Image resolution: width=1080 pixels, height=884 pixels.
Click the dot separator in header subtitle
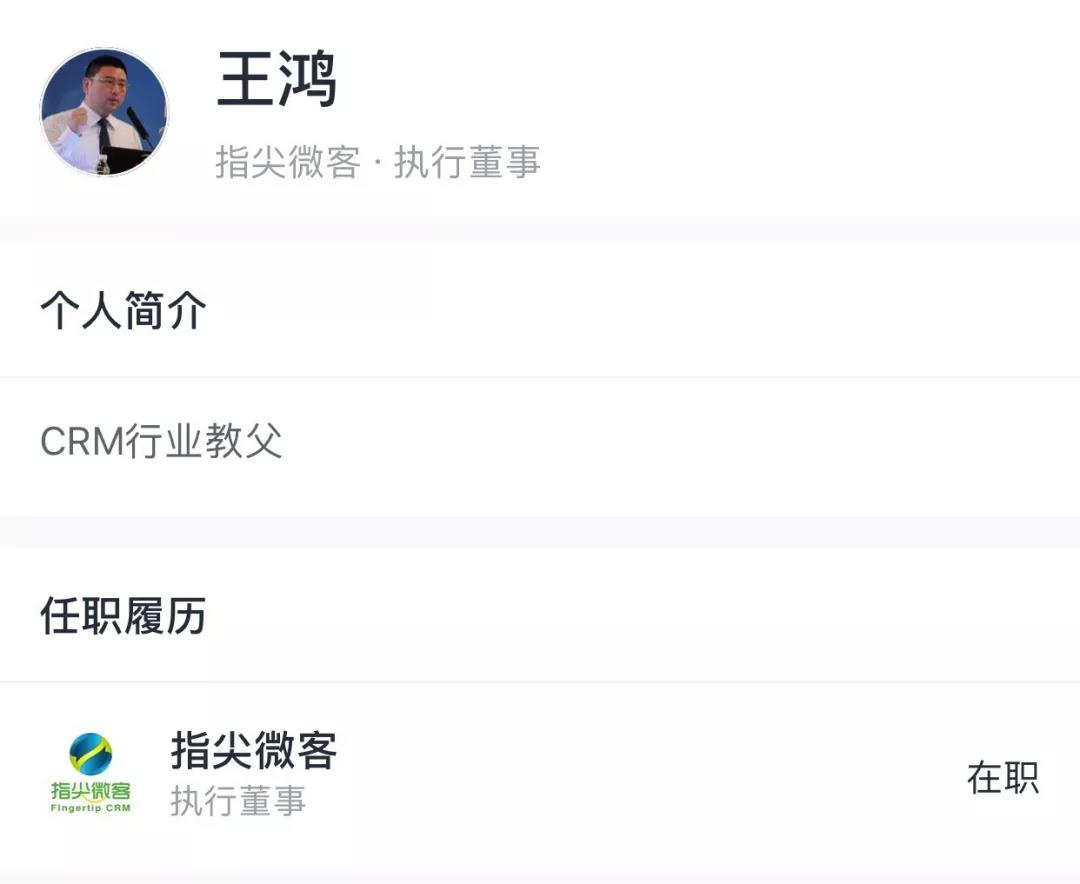coord(376,162)
